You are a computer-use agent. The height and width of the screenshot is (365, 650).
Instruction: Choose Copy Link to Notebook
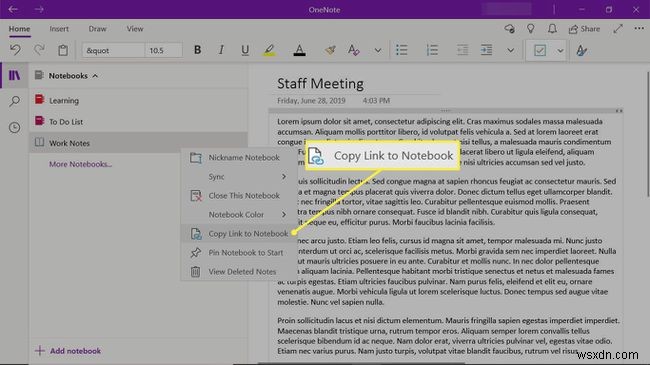click(x=239, y=234)
